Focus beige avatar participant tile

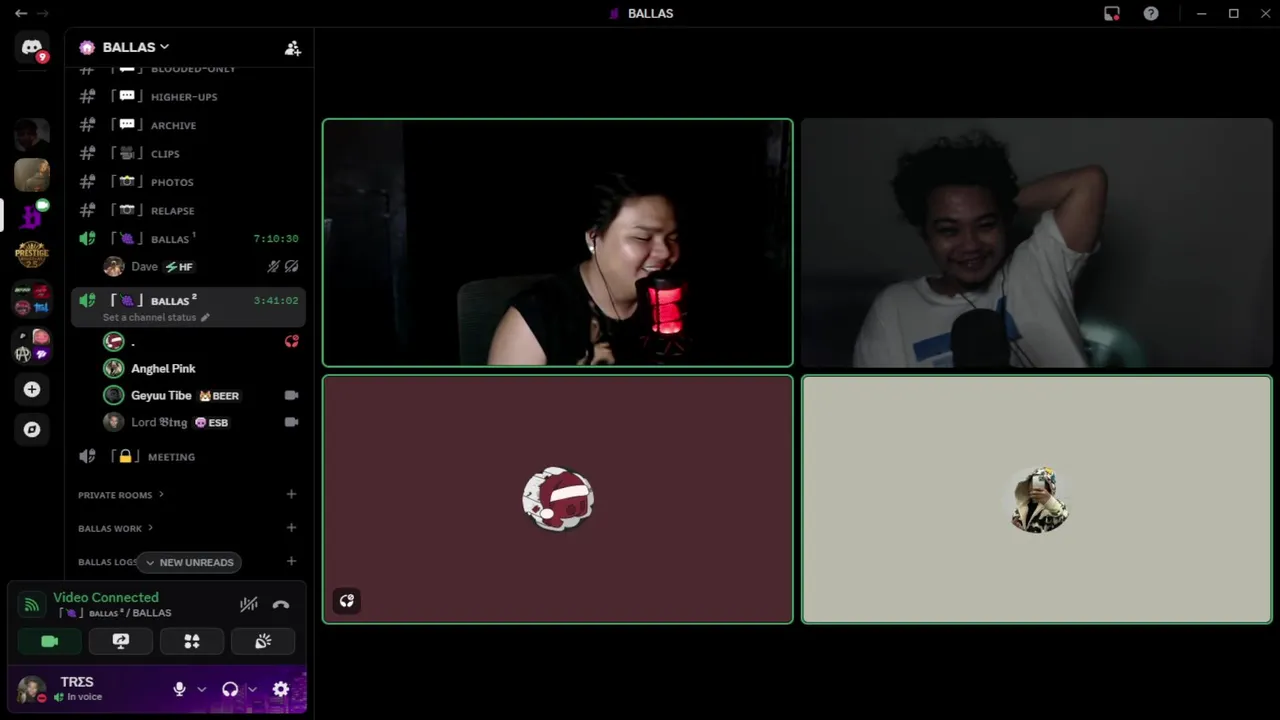pos(1037,499)
